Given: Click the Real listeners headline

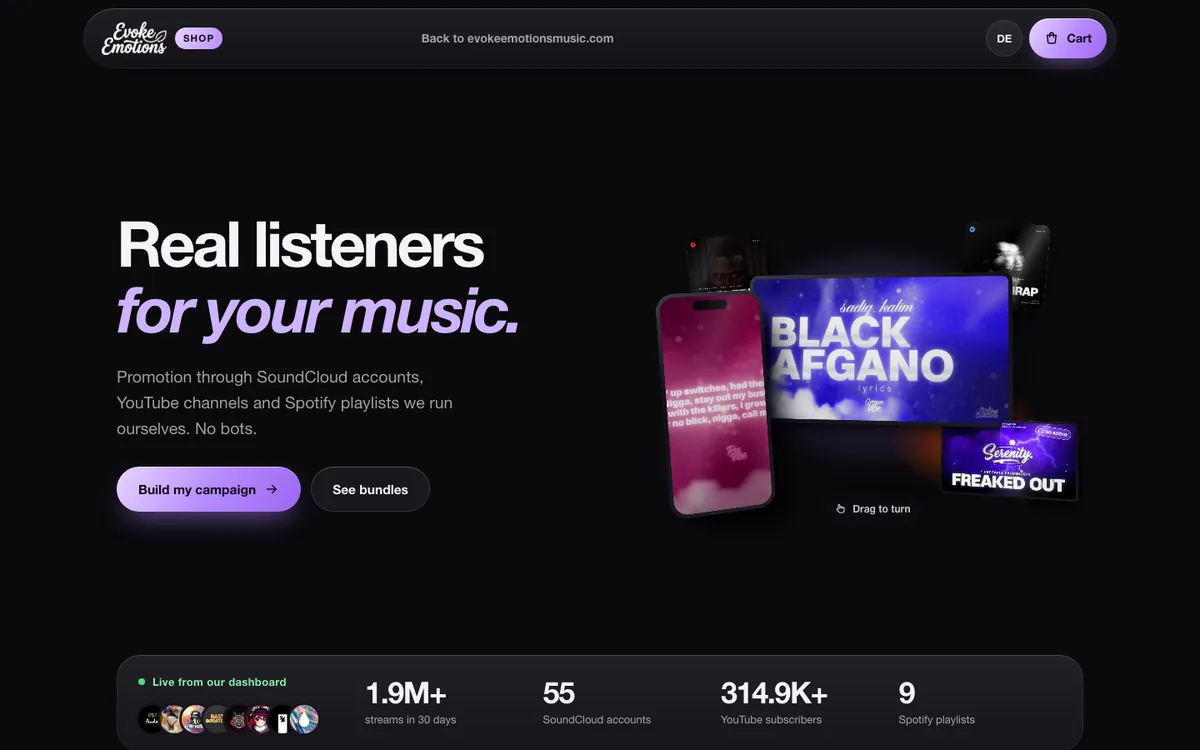Looking at the screenshot, I should click(301, 245).
